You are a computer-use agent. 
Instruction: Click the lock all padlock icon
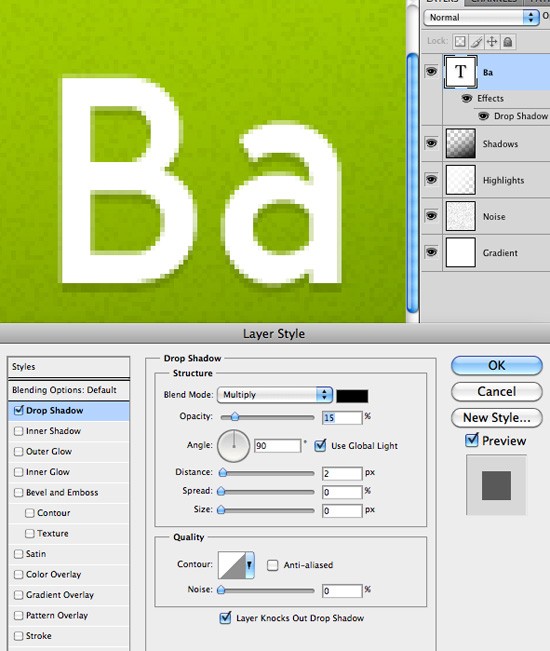[508, 42]
